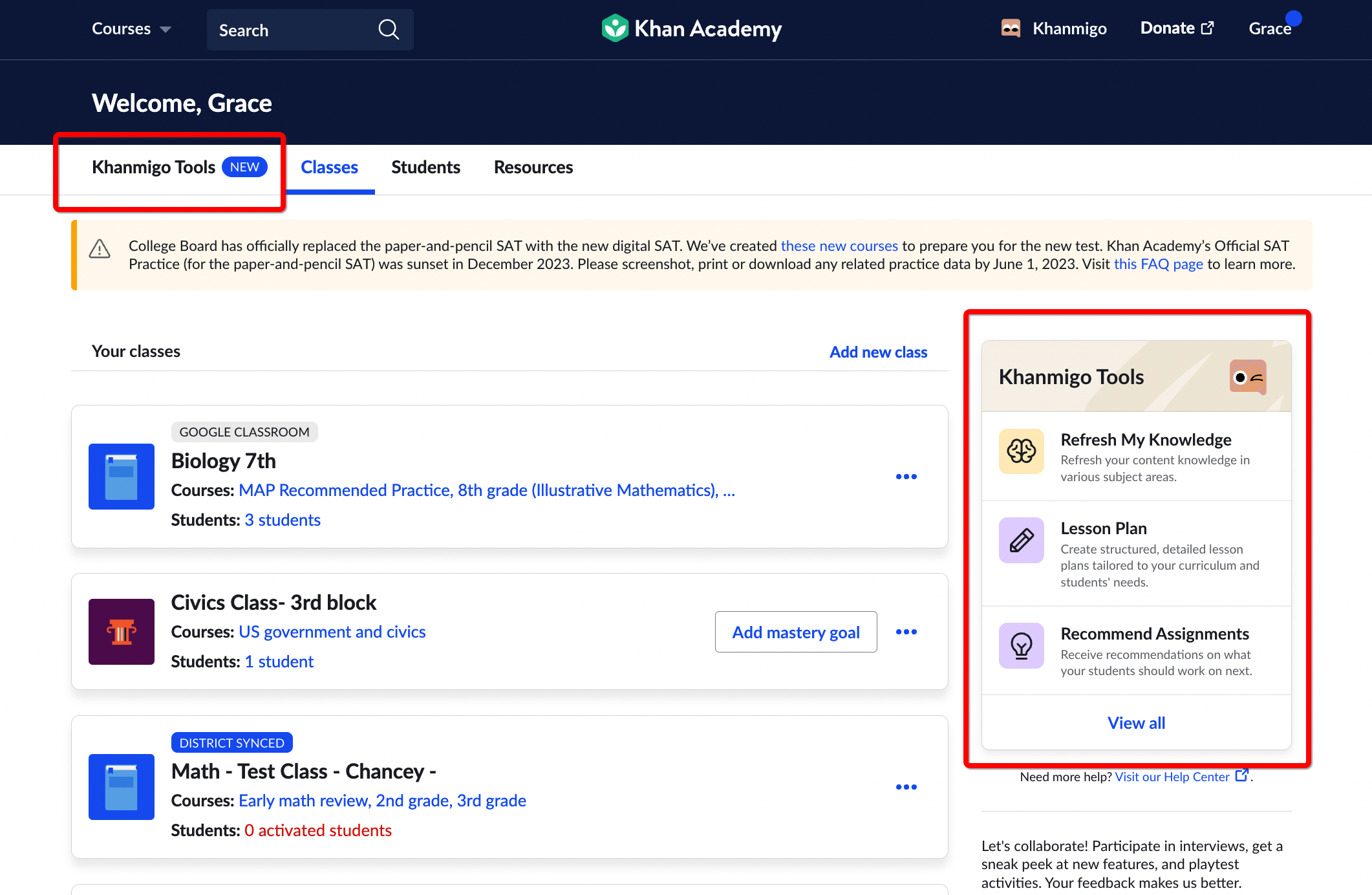Viewport: 1372px width, 895px height.
Task: Click the search magnifying glass icon
Action: pyautogui.click(x=389, y=29)
